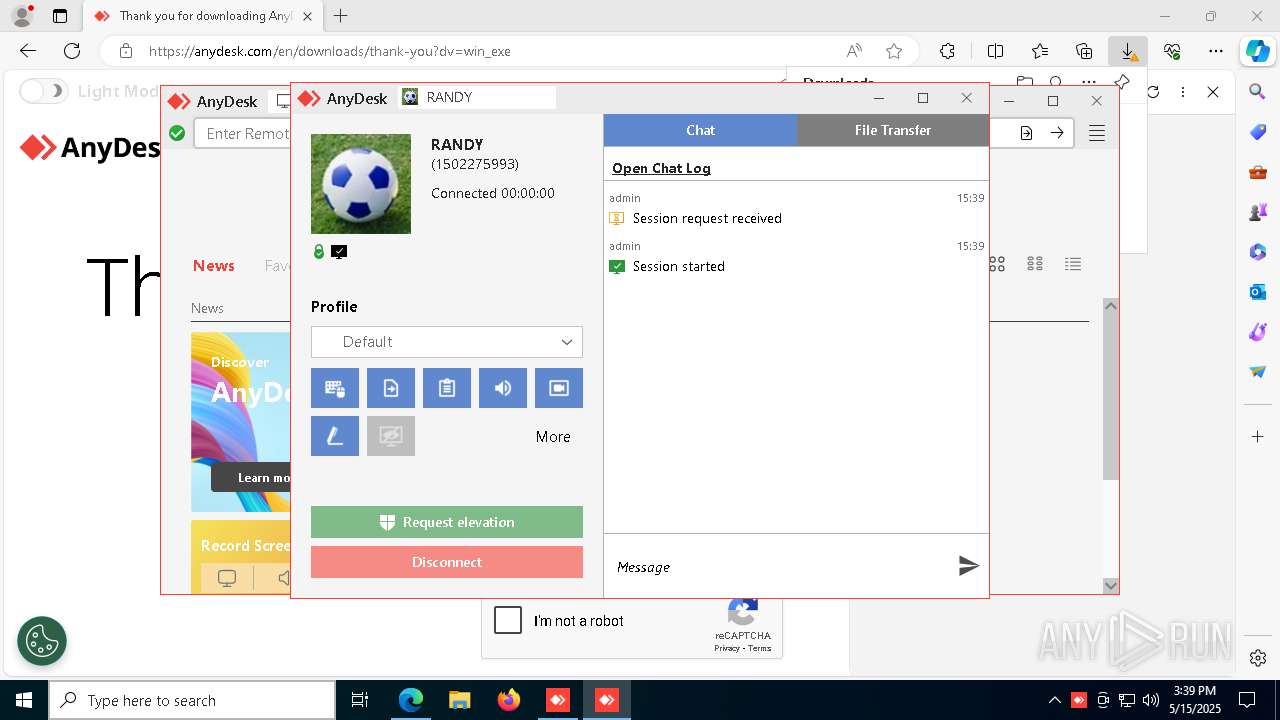Click connect arrow in AnyDesk address bar
1280x720 pixels.
click(1057, 133)
